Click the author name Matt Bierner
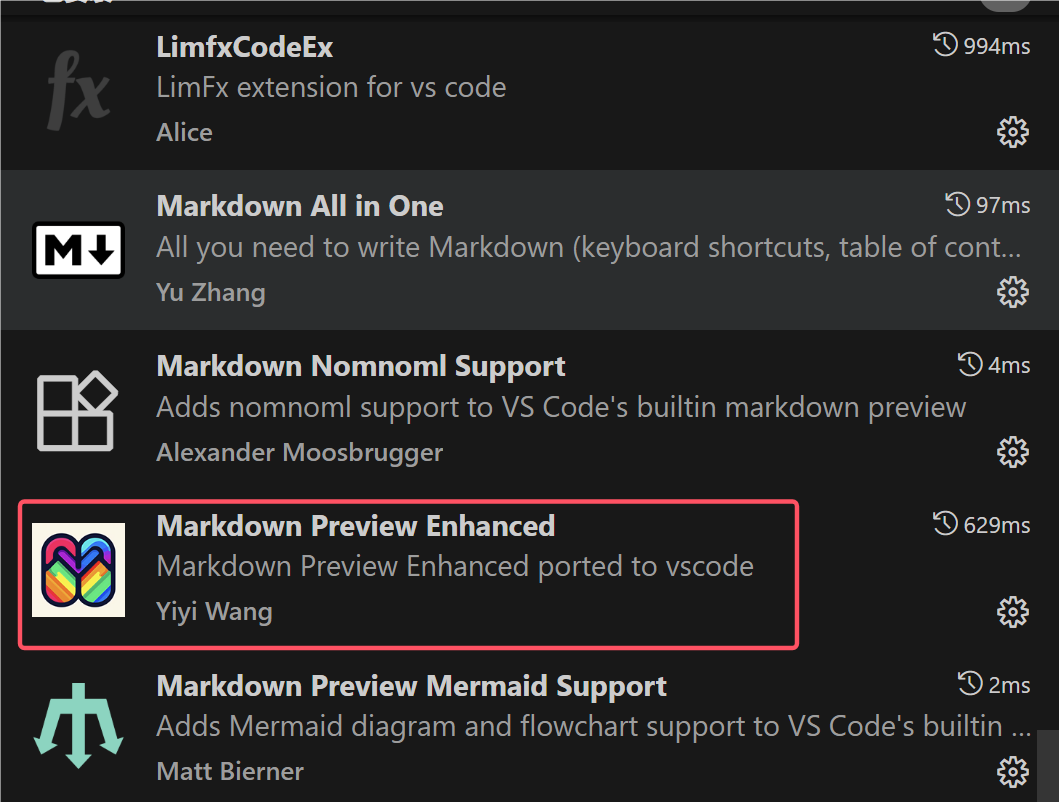 coord(229,771)
